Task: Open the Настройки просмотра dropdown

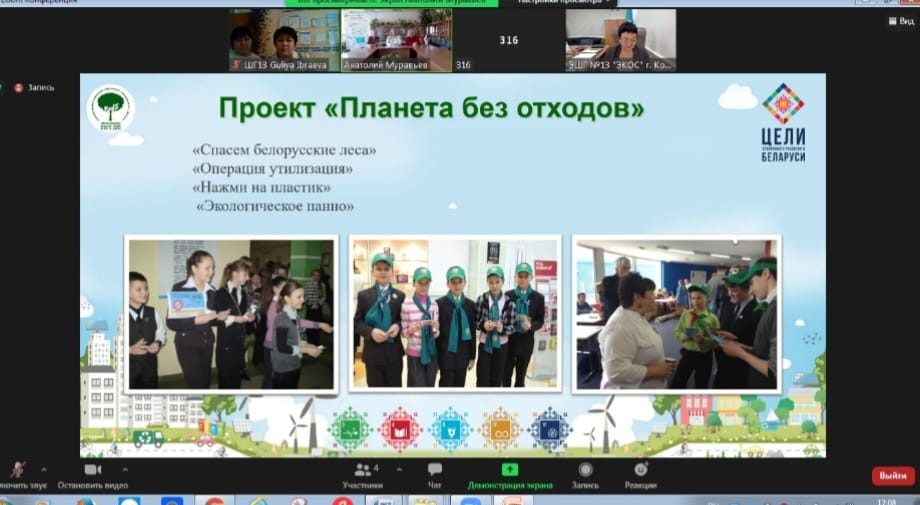Action: [563, 2]
